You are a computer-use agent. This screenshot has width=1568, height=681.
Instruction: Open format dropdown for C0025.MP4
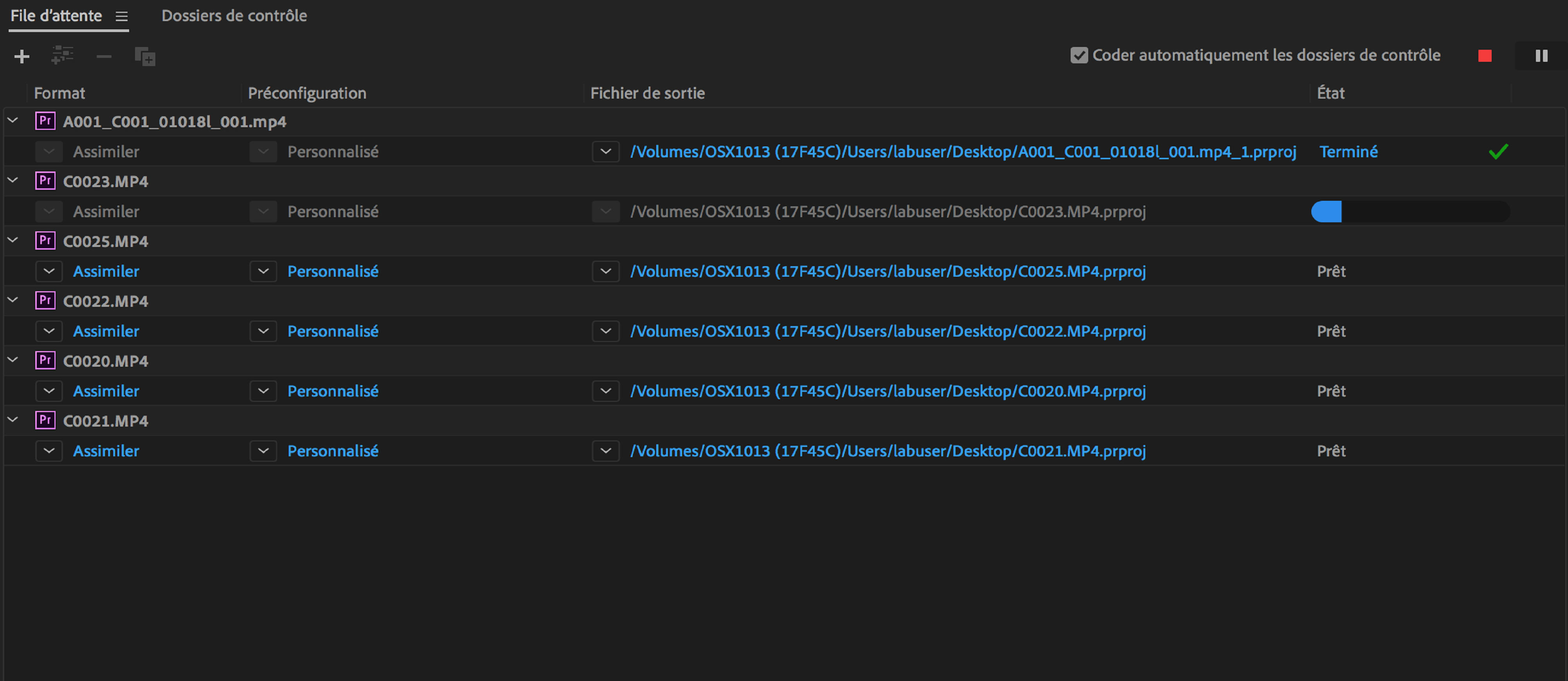pos(49,272)
